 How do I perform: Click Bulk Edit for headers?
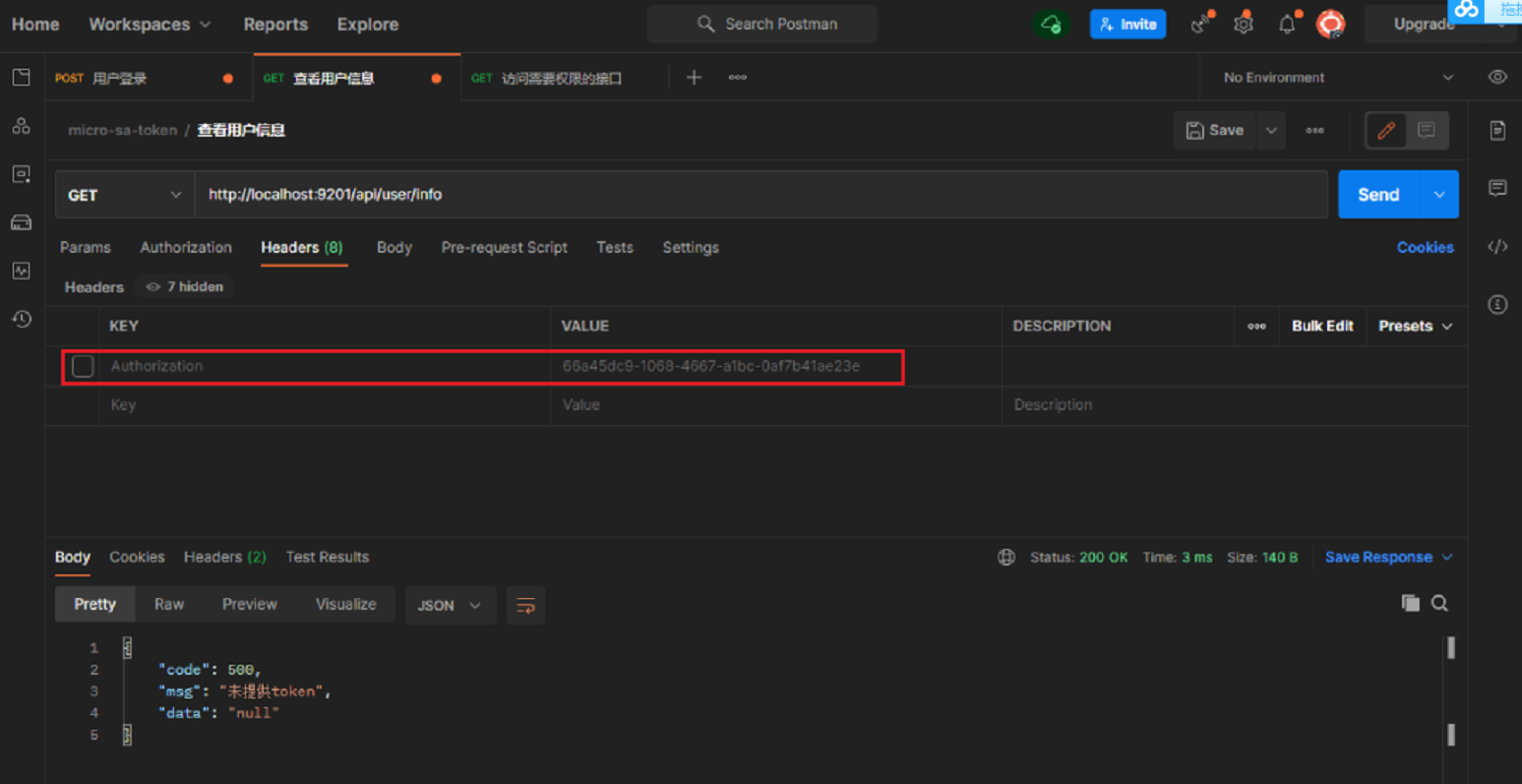(x=1322, y=326)
